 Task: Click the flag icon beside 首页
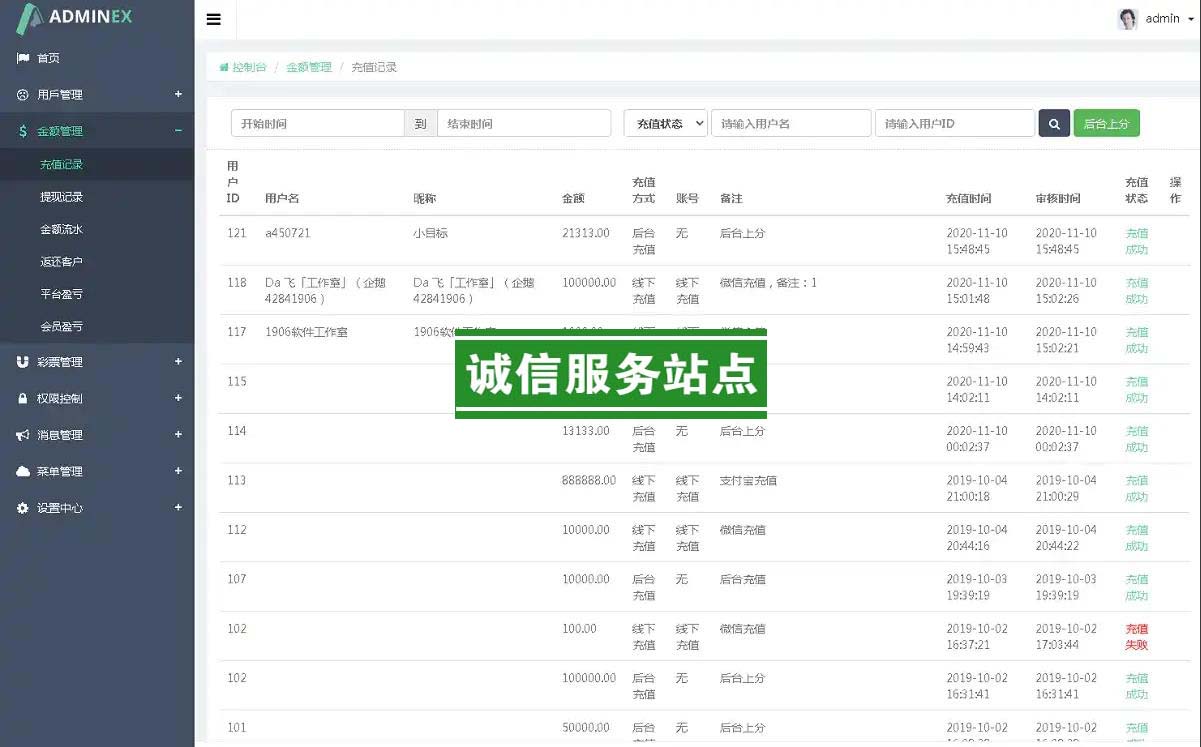coord(23,58)
